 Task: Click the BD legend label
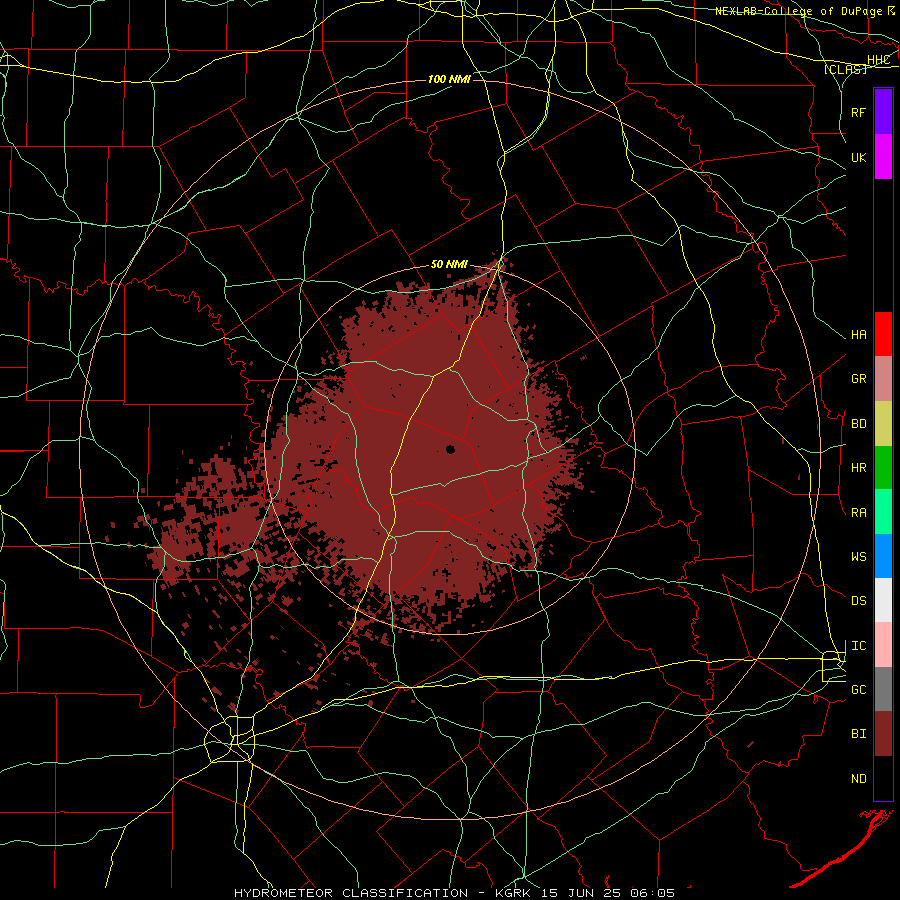859,424
